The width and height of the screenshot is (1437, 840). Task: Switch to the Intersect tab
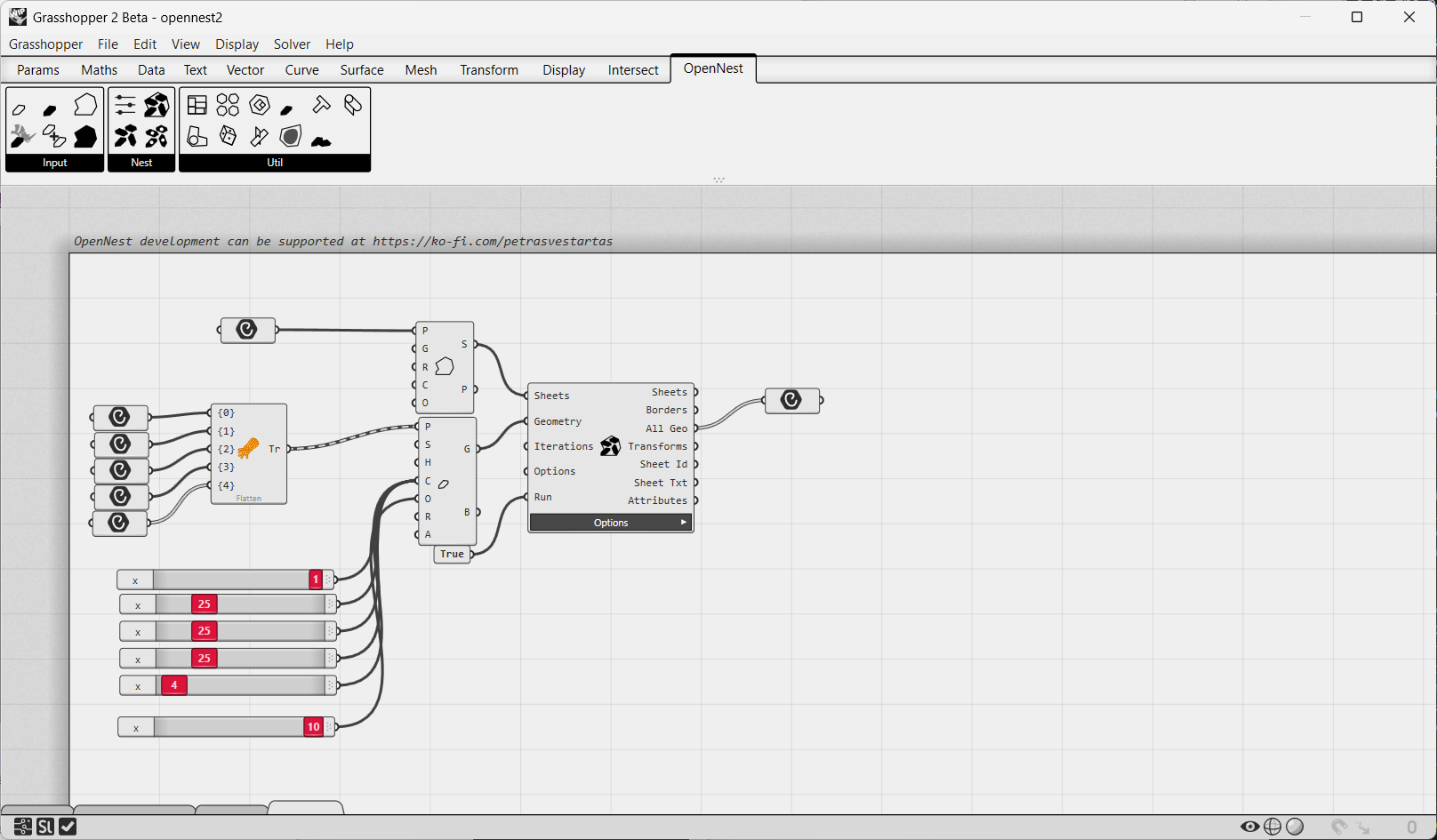(x=633, y=70)
